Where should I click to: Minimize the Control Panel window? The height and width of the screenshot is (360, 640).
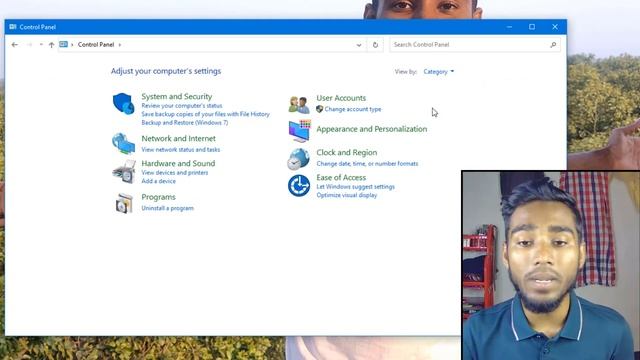click(509, 27)
